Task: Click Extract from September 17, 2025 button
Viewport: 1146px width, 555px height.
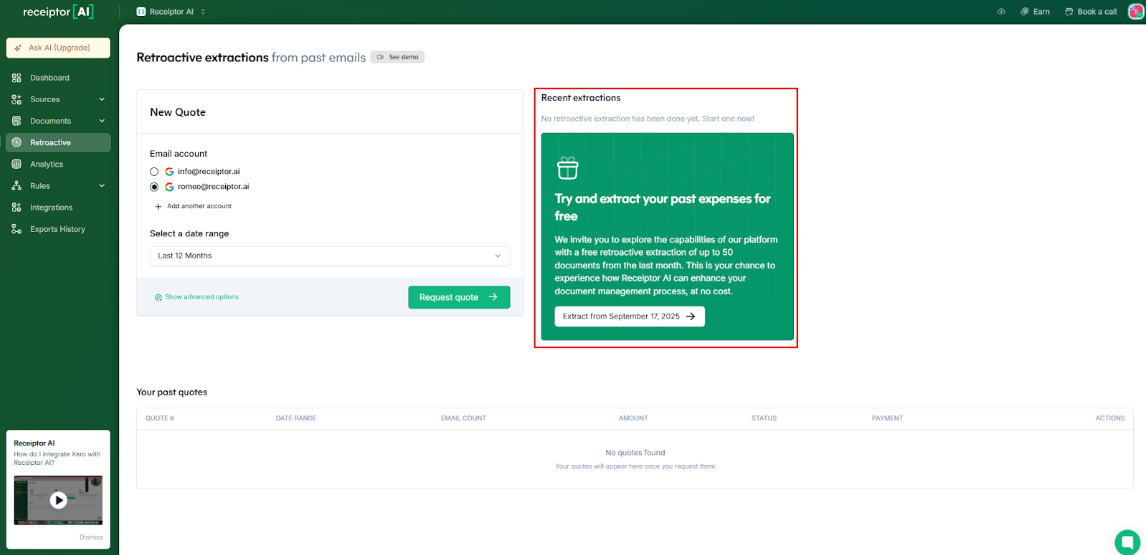Action: 629,316
